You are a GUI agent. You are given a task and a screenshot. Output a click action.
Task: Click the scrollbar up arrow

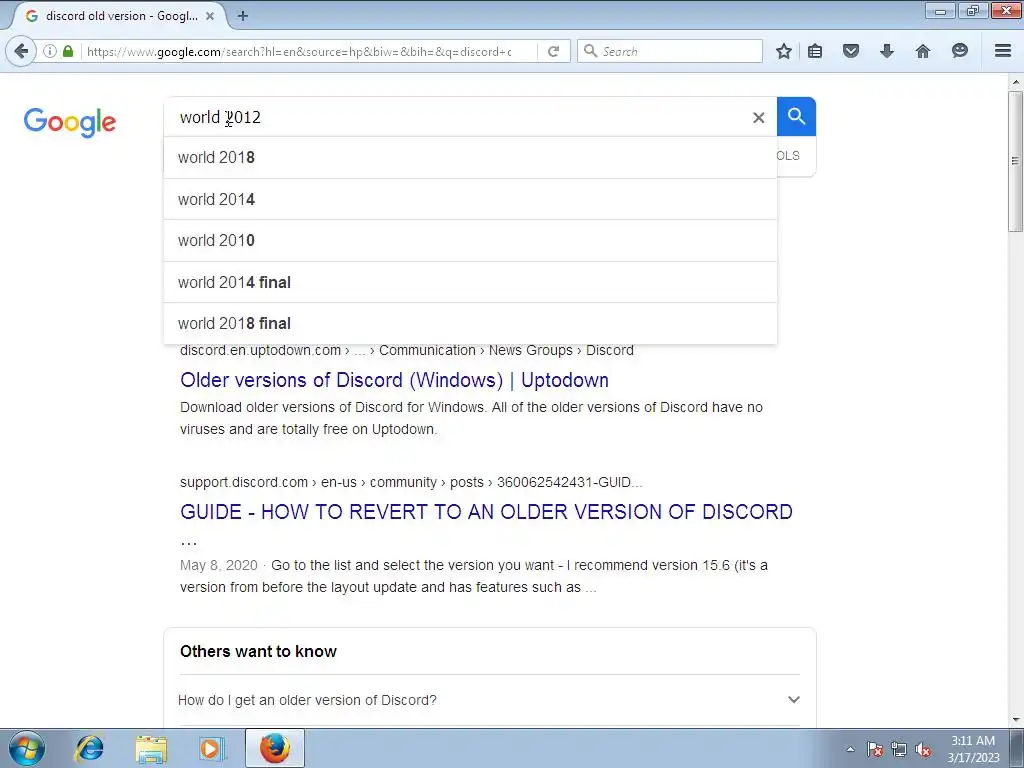(x=1015, y=82)
